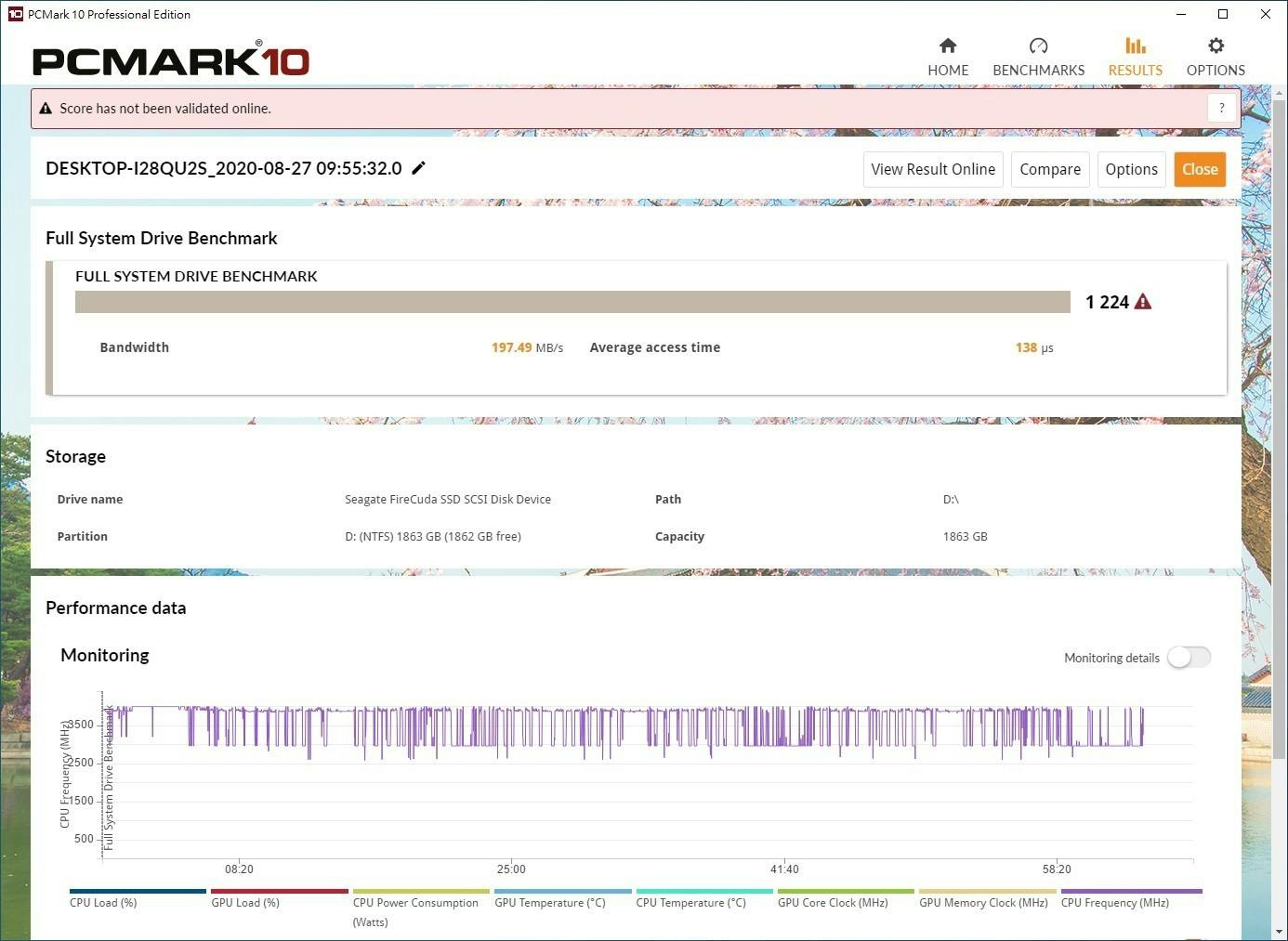Click the 25:00 time axis label
1288x941 pixels.
511,869
